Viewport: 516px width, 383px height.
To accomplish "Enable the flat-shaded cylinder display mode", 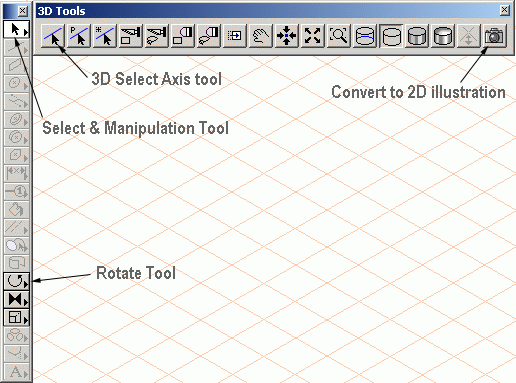I will tap(417, 36).
